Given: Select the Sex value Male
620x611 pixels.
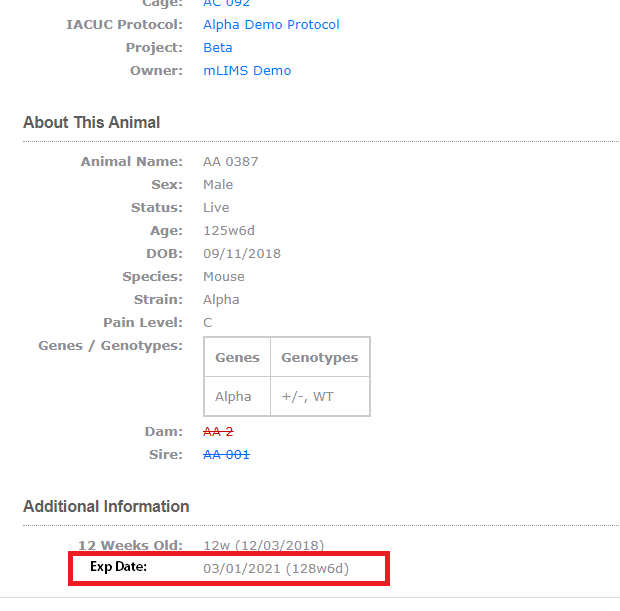Looking at the screenshot, I should tap(218, 185).
